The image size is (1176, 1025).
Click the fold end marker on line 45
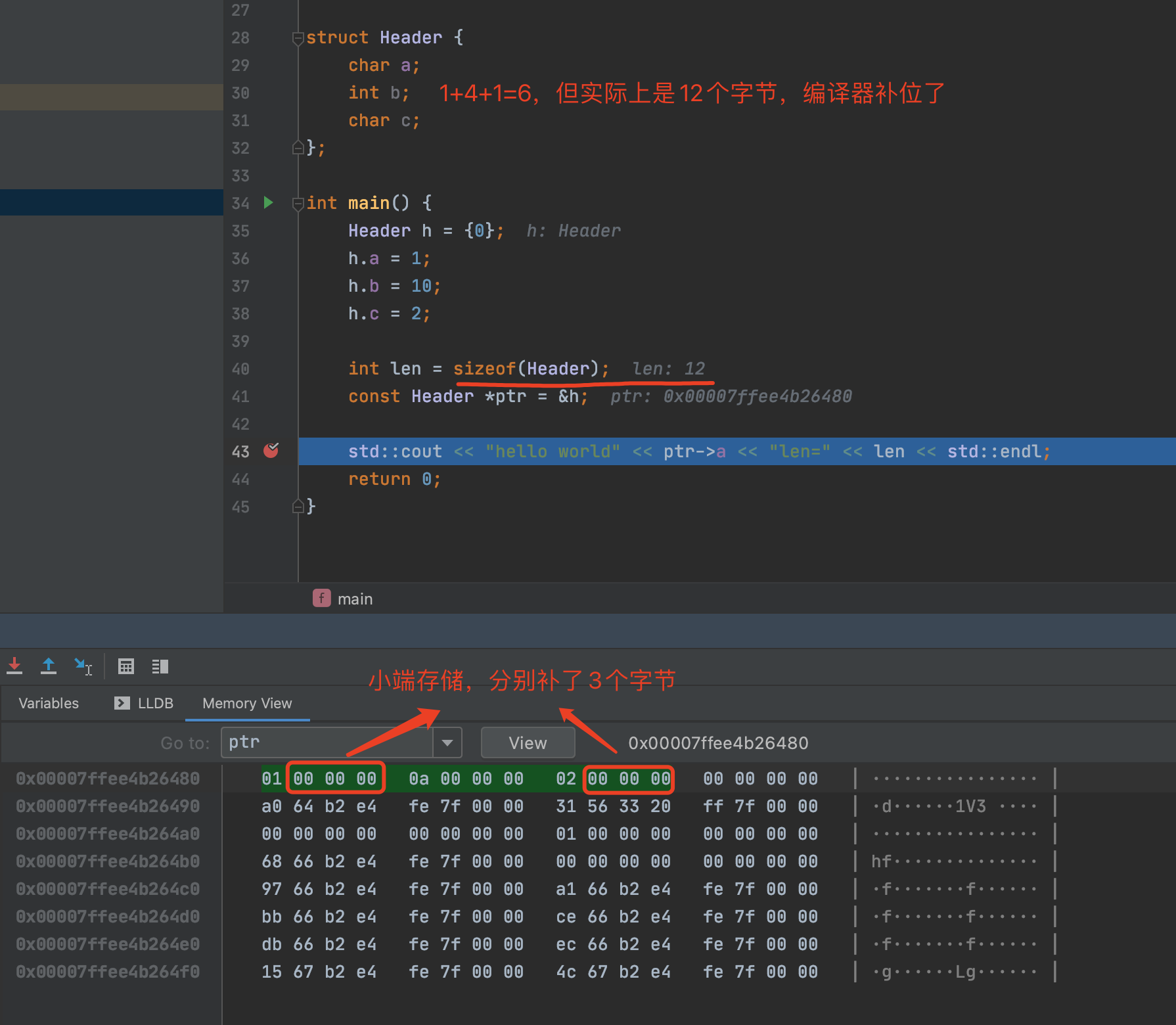click(298, 506)
